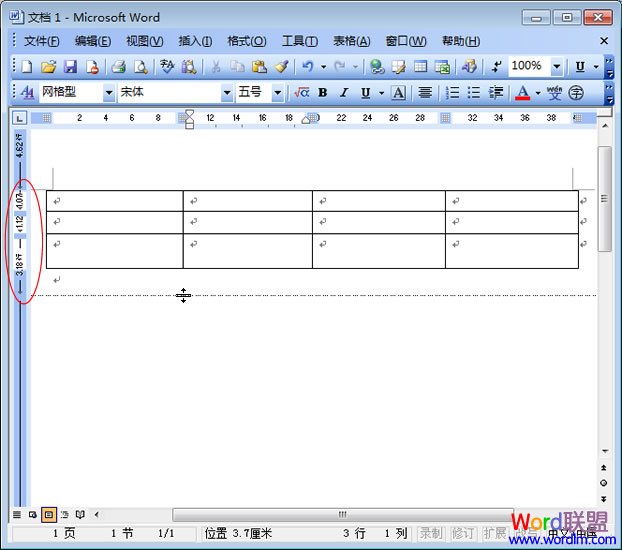Click the 录制 status bar button
The image size is (622, 550).
pos(430,534)
